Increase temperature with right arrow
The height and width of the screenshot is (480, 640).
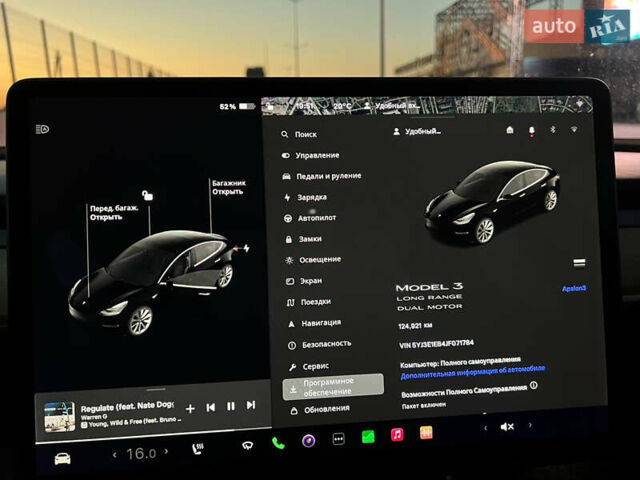click(x=166, y=451)
